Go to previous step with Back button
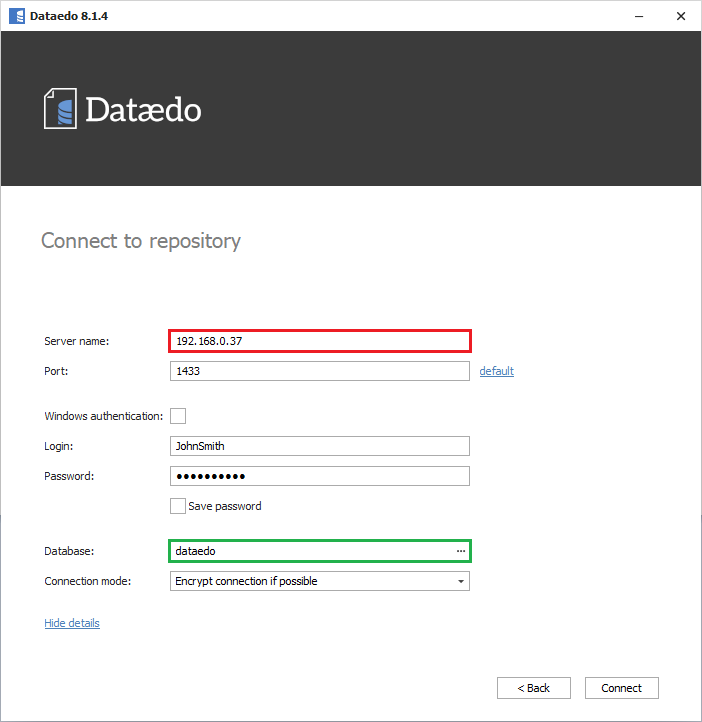Screen dimensions: 702x722 534,688
